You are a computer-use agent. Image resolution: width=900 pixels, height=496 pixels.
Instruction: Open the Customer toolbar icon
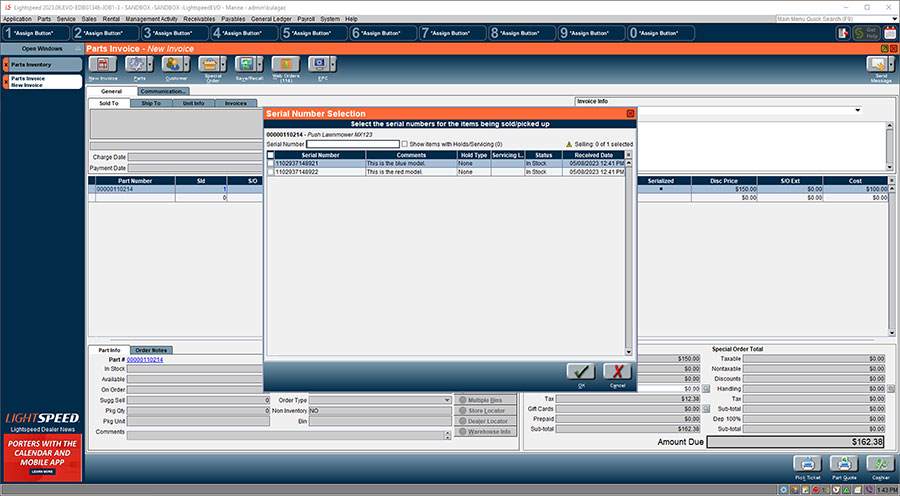tap(172, 64)
